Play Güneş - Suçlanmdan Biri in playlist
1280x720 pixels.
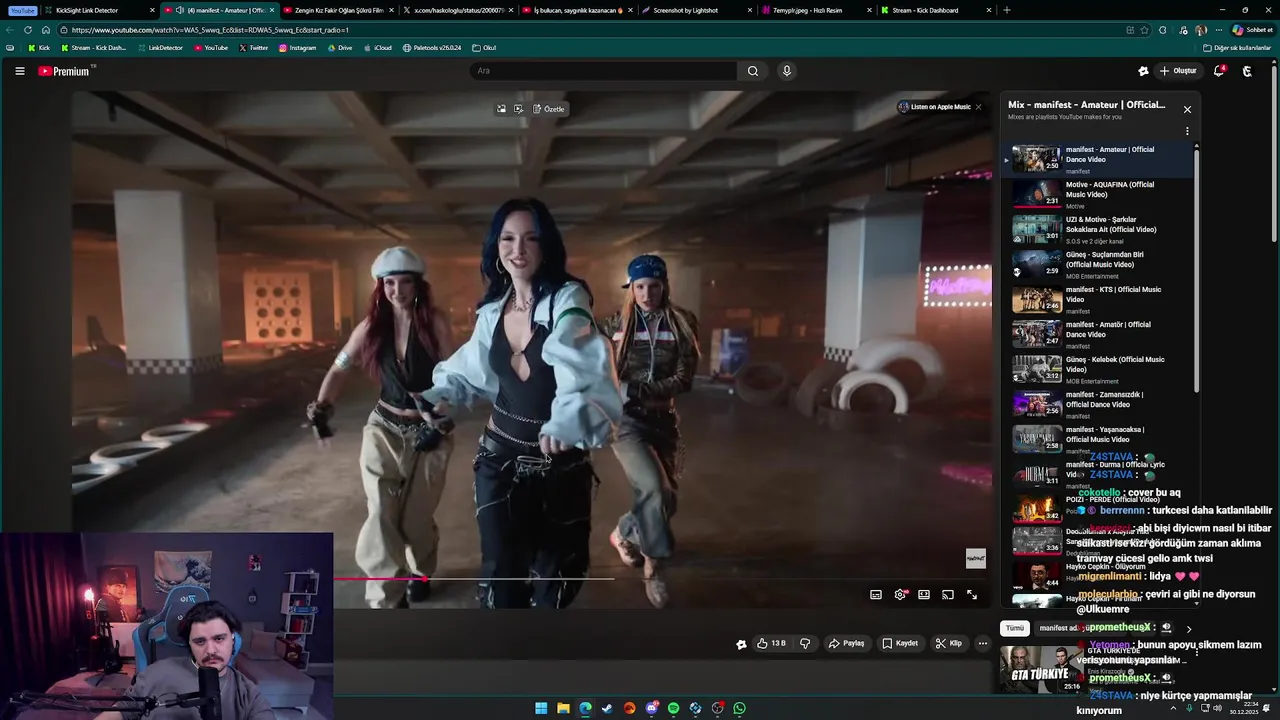[1098, 264]
